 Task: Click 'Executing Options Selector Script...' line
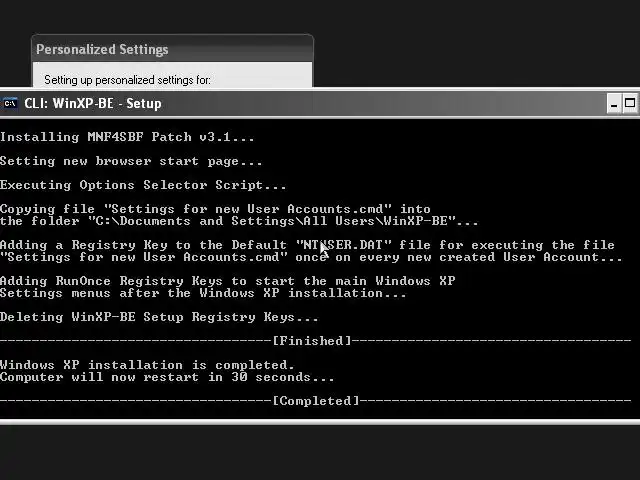[143, 185]
